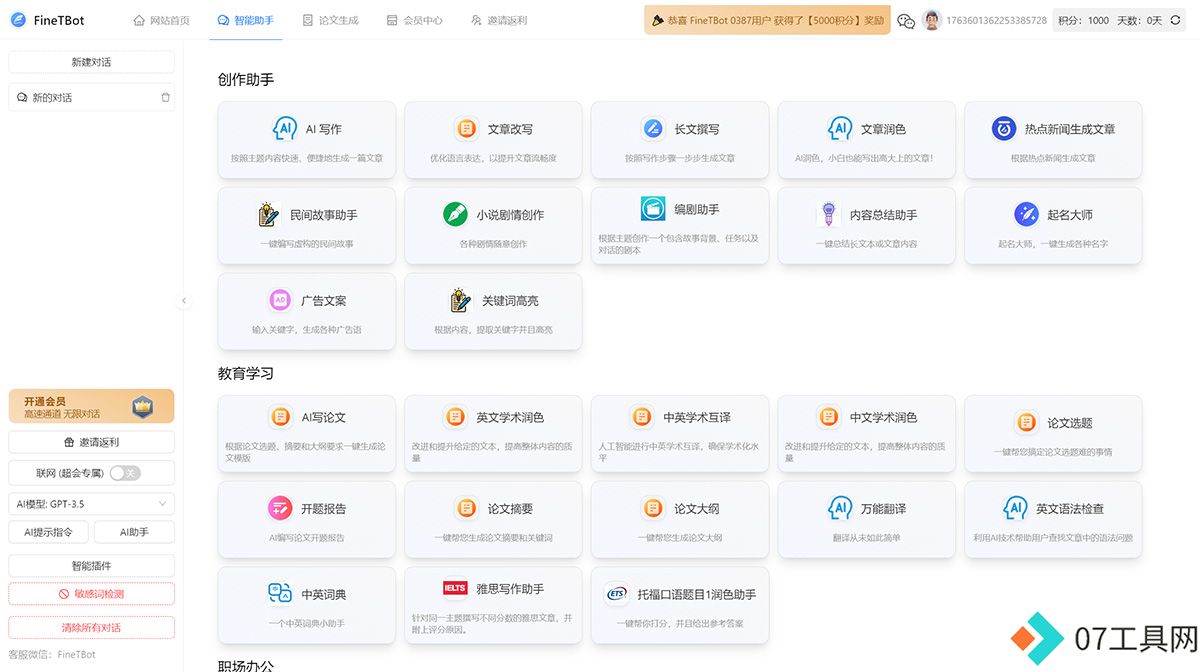Click the user ID 1763601362253385728

click(x=997, y=20)
